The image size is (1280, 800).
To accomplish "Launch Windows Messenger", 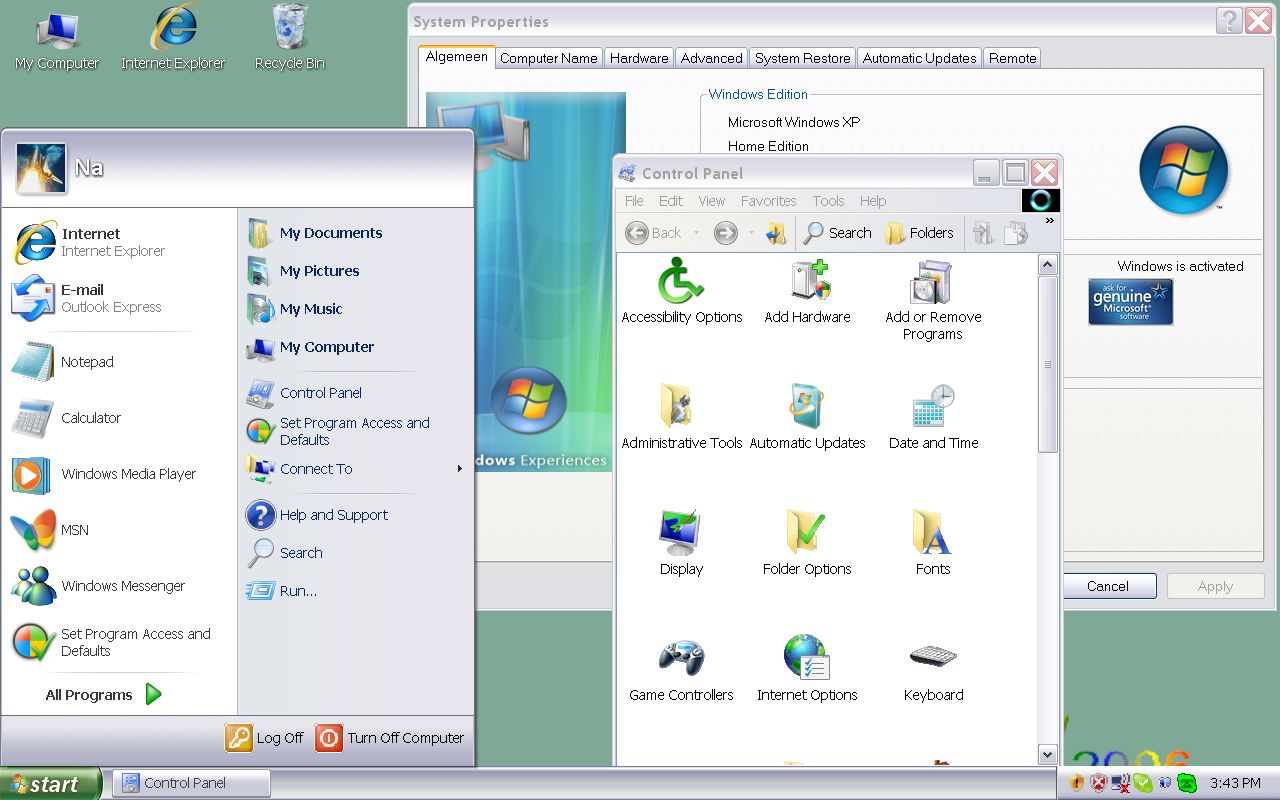I will (x=119, y=586).
